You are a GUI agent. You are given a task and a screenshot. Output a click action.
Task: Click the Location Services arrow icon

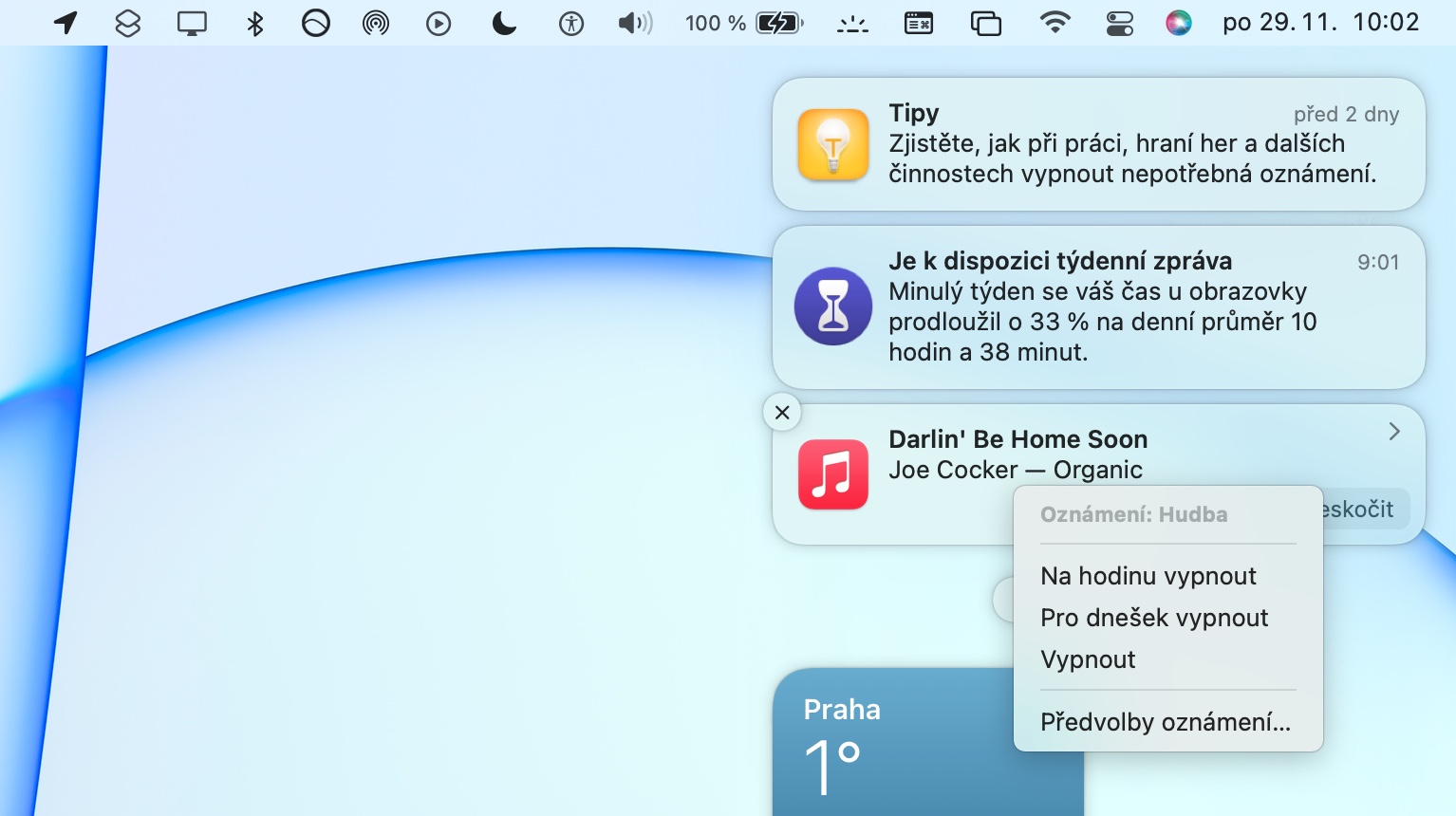[x=65, y=23]
